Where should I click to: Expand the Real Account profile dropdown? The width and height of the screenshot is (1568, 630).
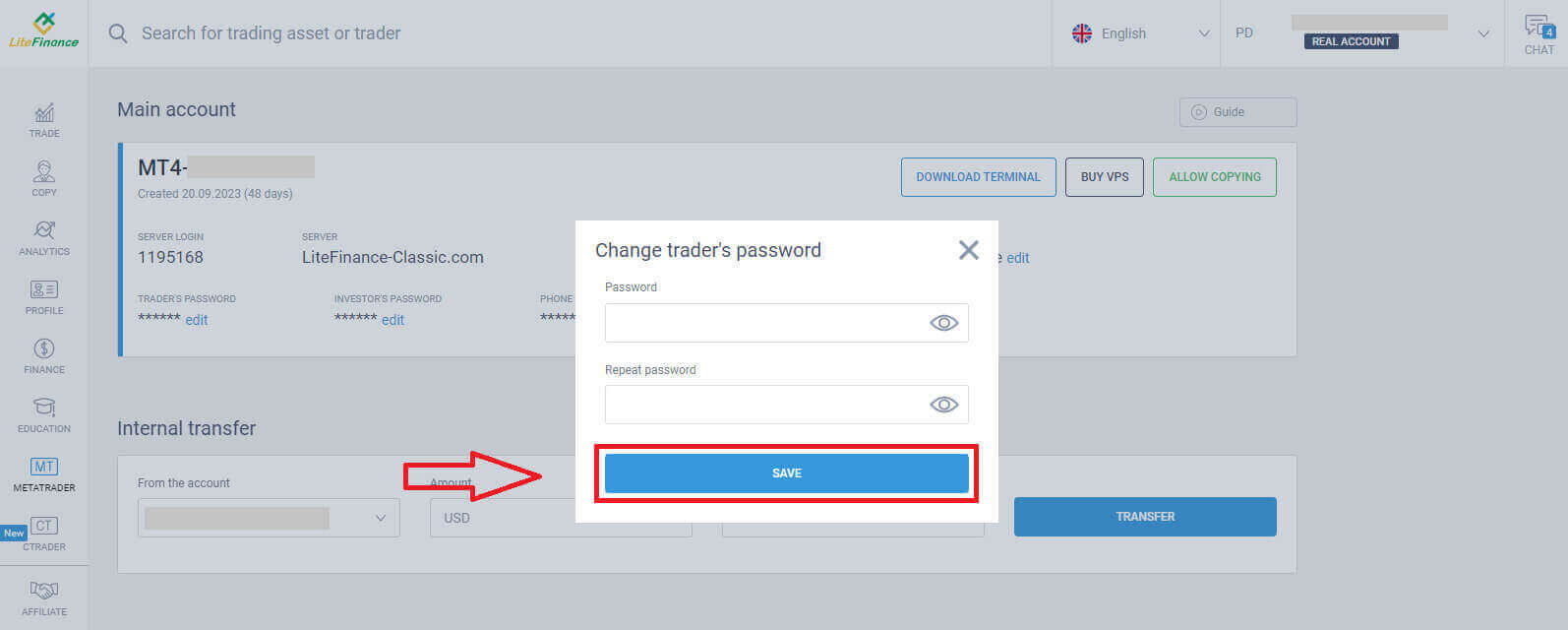1482,34
